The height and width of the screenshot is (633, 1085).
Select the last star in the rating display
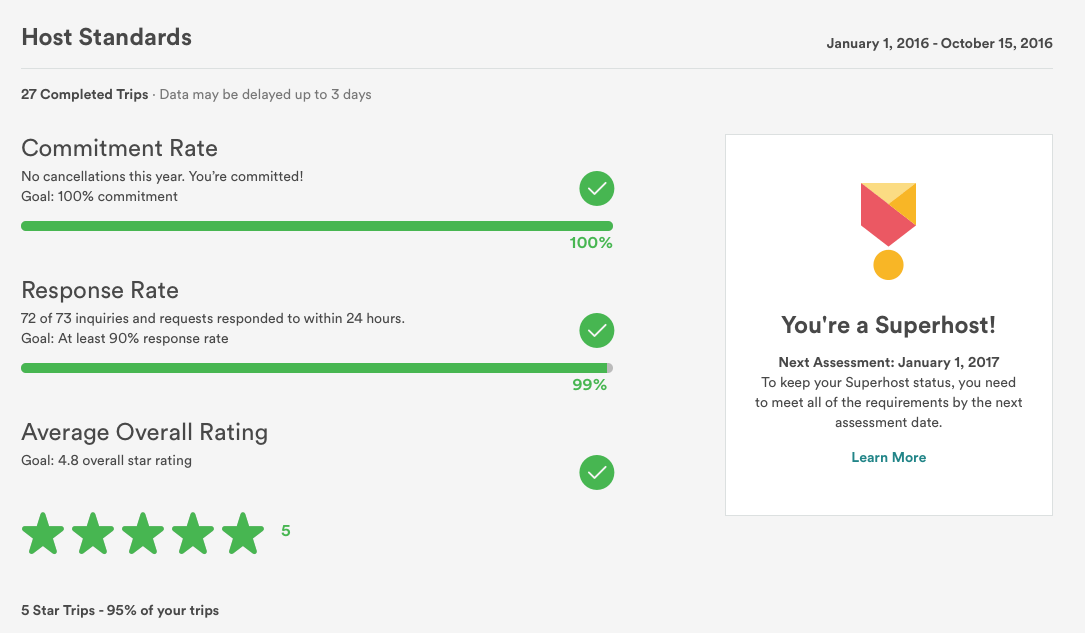pyautogui.click(x=243, y=533)
